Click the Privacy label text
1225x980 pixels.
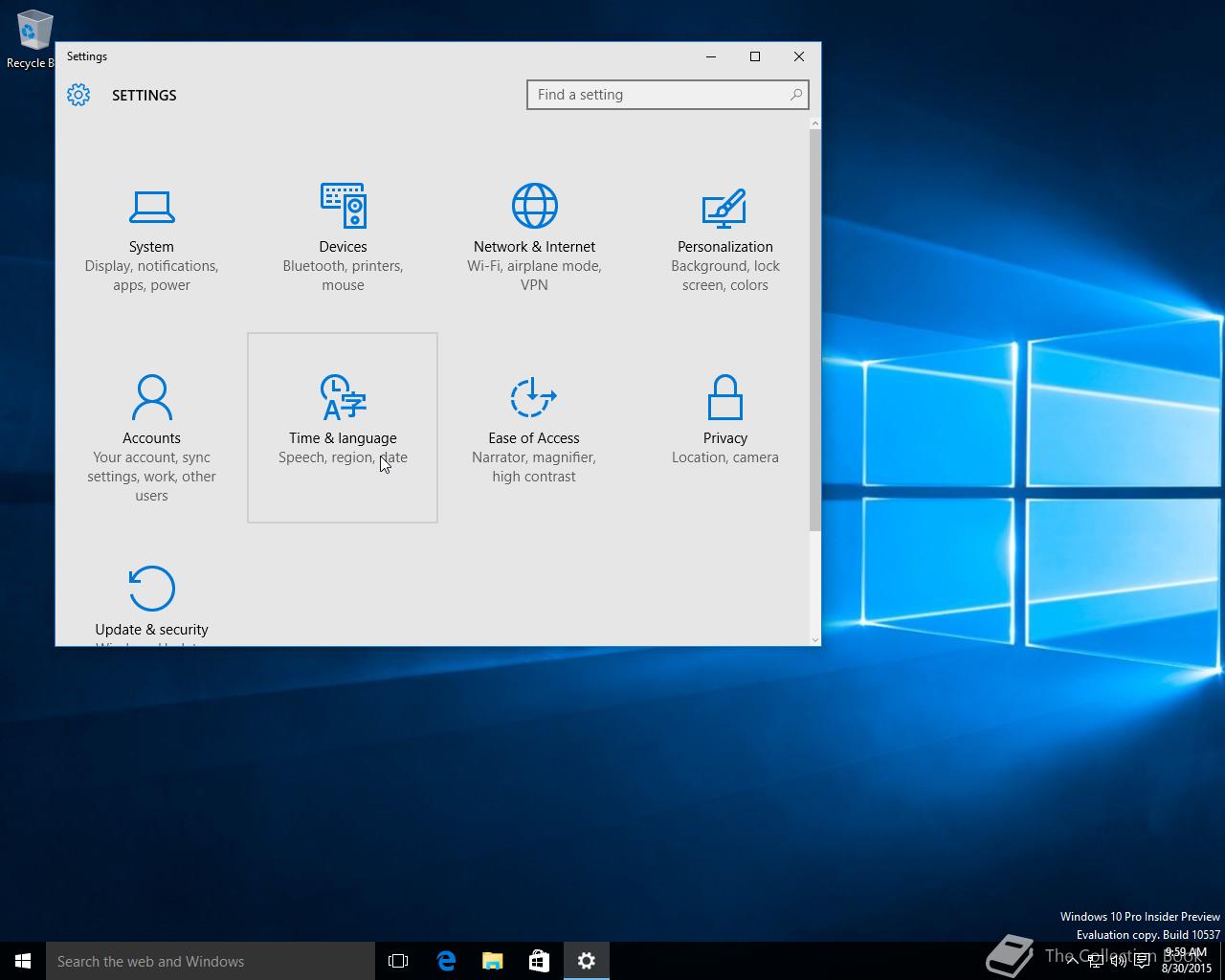coord(725,438)
